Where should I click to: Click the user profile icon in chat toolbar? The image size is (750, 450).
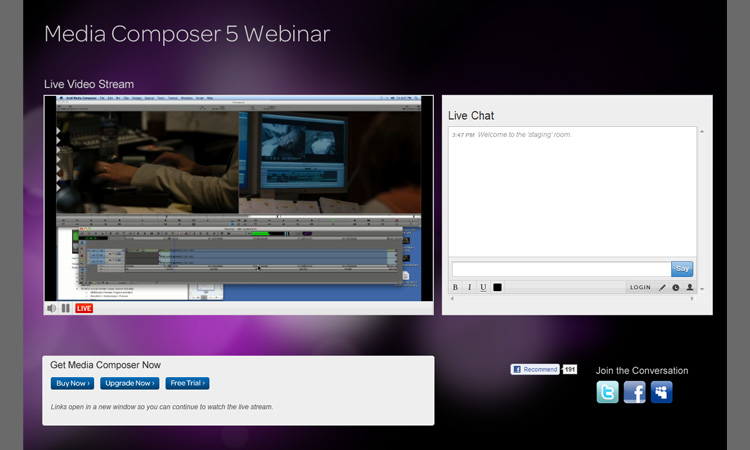tap(690, 287)
